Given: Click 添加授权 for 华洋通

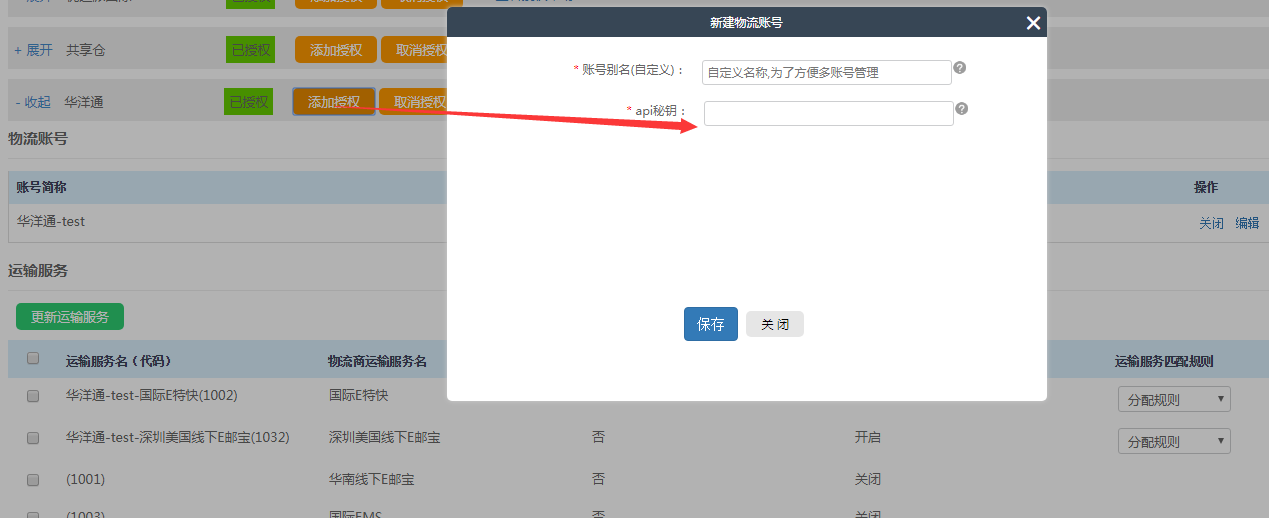Looking at the screenshot, I should (x=334, y=102).
